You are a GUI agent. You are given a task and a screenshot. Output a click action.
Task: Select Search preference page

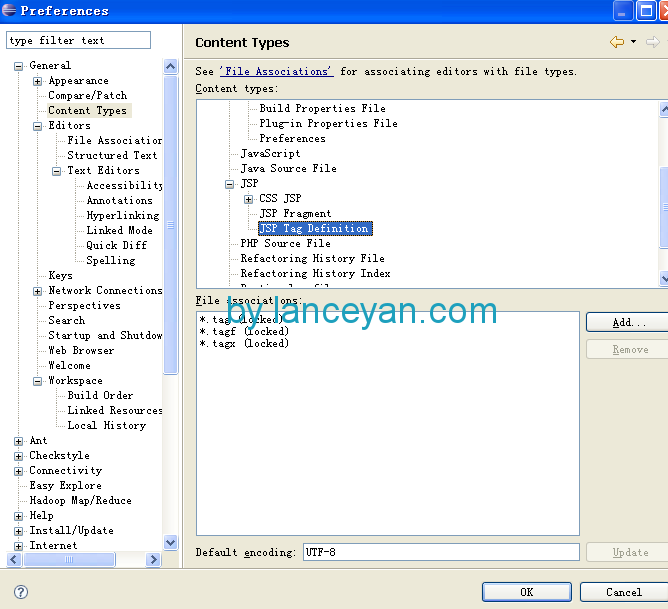click(x=66, y=320)
